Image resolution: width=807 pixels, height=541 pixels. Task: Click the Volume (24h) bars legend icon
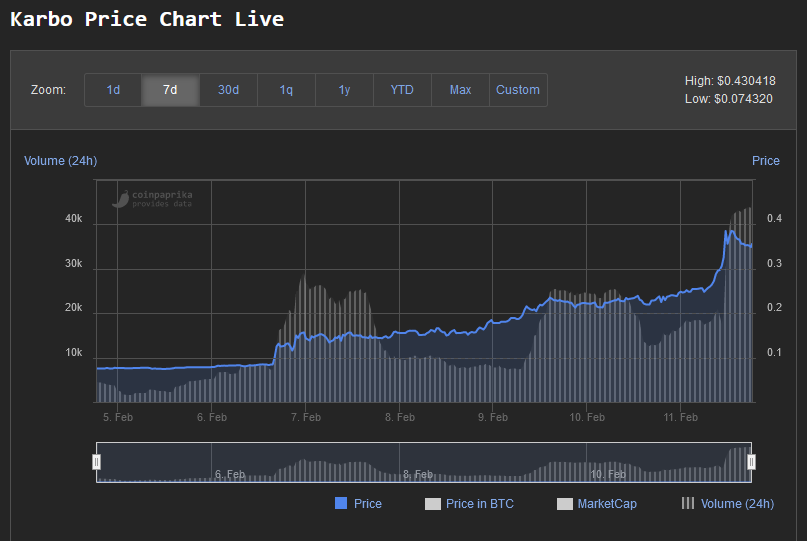coord(688,503)
